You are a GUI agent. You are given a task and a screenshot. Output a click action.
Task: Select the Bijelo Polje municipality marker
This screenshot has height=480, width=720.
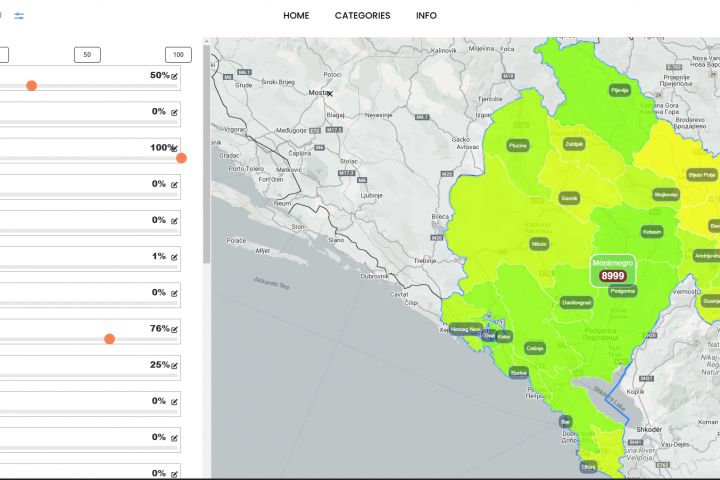[x=702, y=175]
